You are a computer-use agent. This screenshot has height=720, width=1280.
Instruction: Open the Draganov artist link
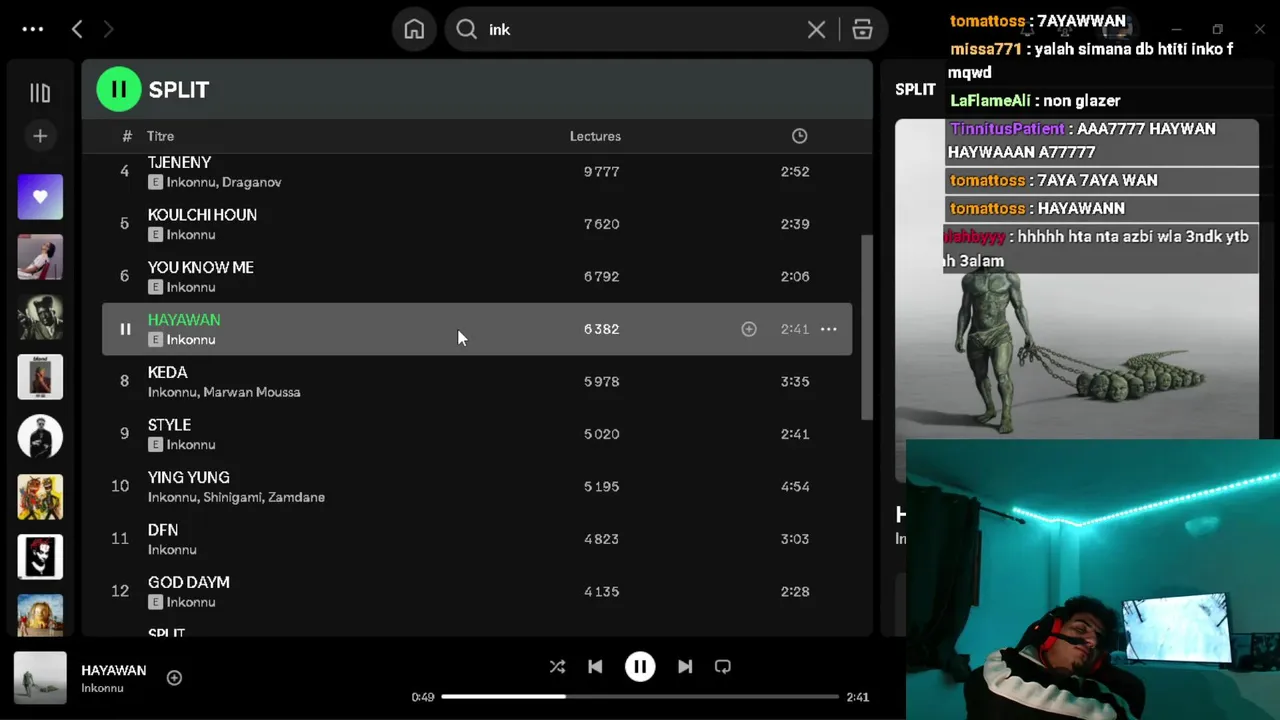(252, 182)
